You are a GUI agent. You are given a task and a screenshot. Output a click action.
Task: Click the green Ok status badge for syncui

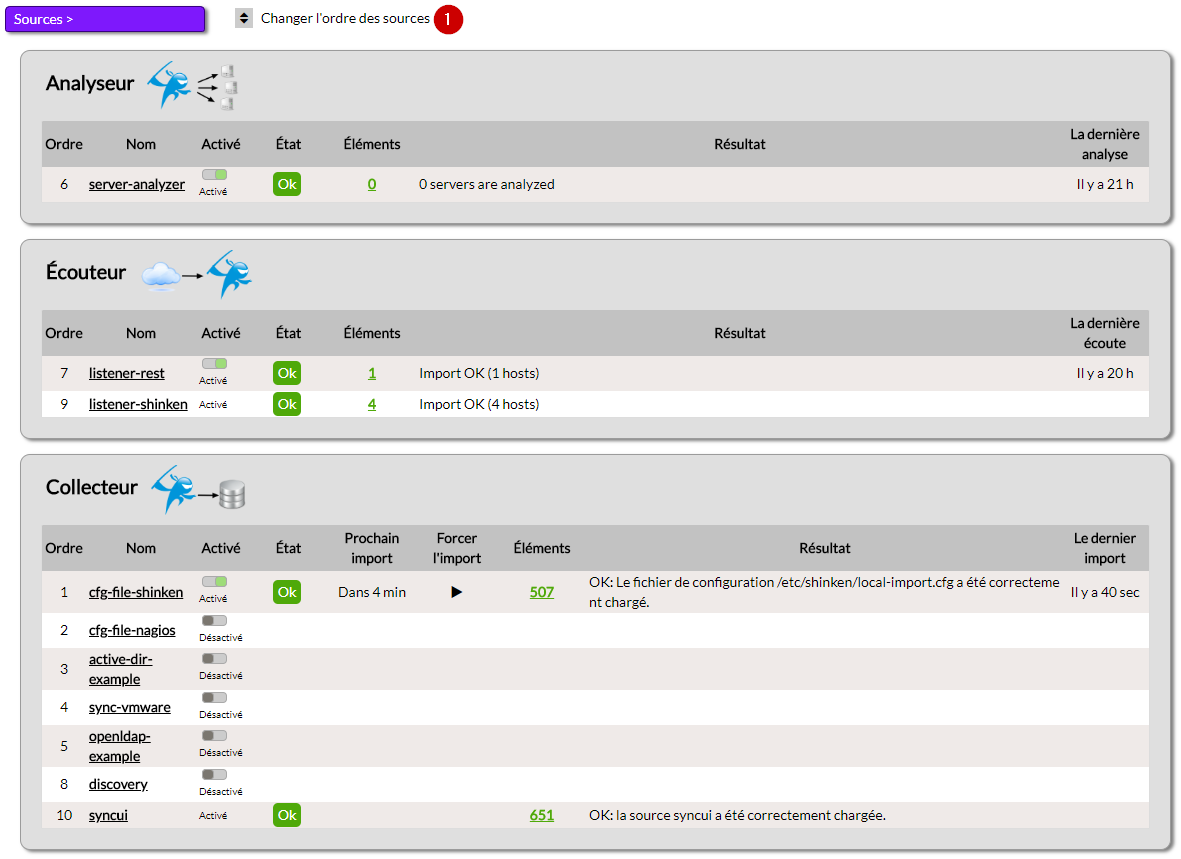287,815
